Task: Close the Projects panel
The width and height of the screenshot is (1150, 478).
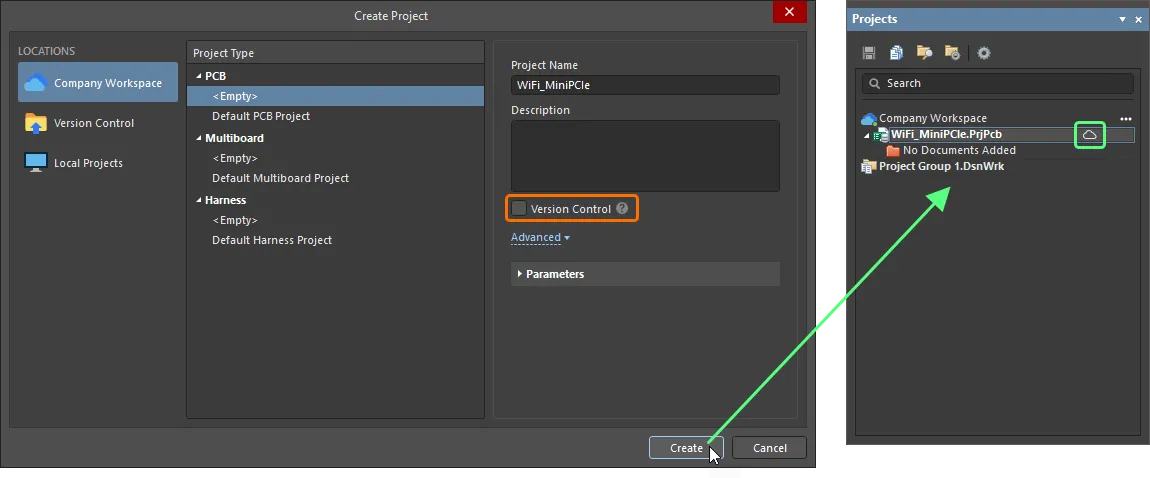Action: point(1139,20)
